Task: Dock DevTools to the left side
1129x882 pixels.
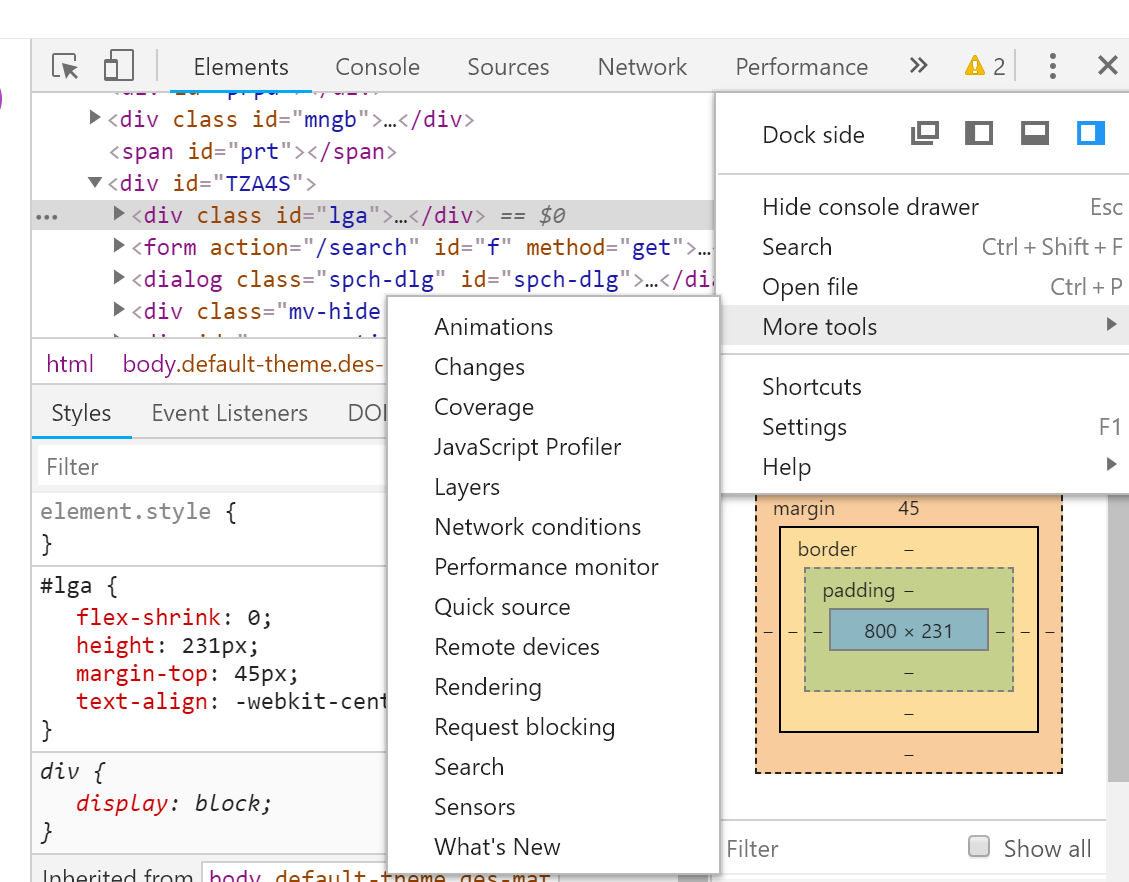Action: click(x=979, y=134)
